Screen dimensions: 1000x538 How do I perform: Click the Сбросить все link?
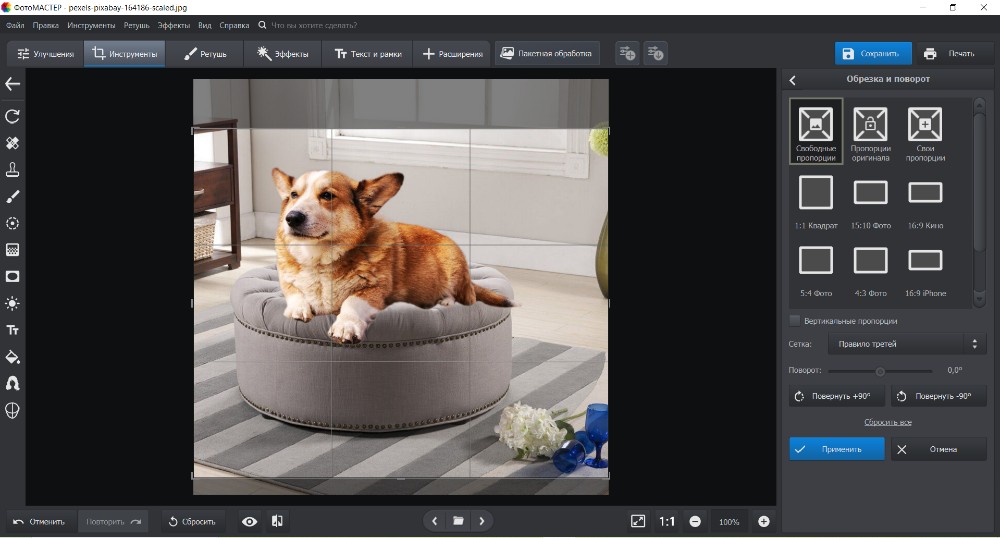887,422
